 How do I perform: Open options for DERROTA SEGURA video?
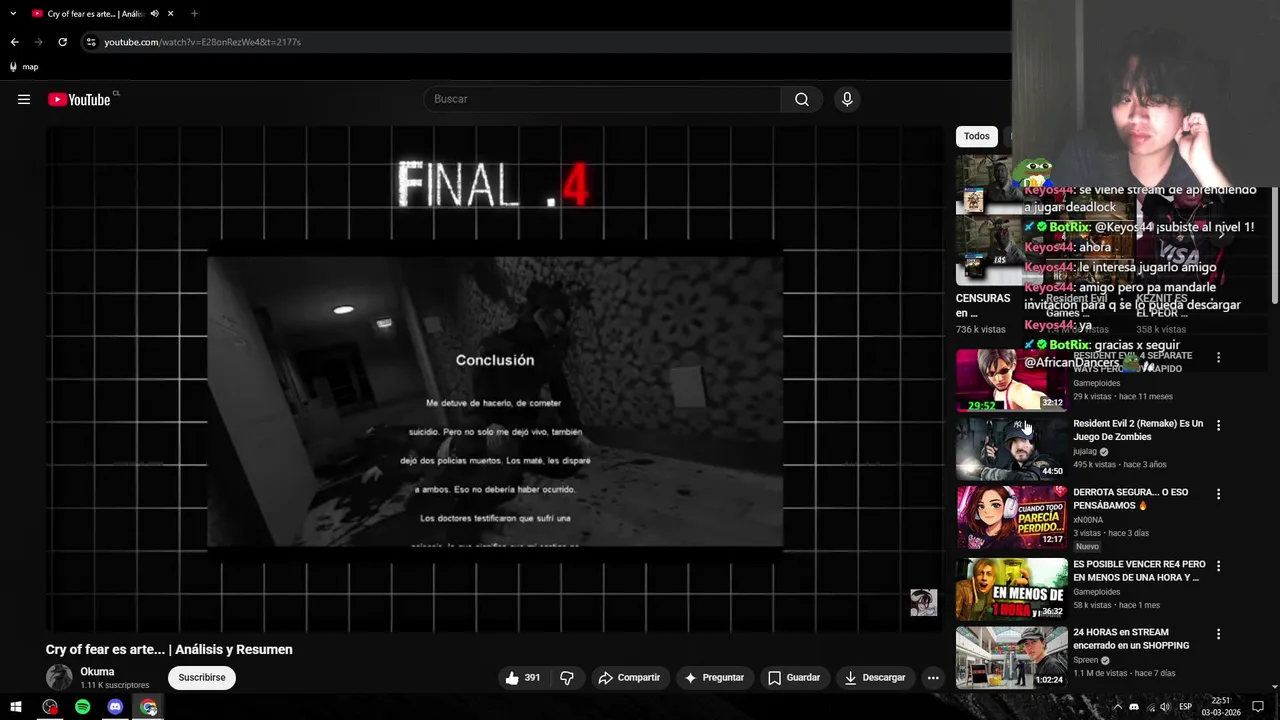coord(1218,494)
